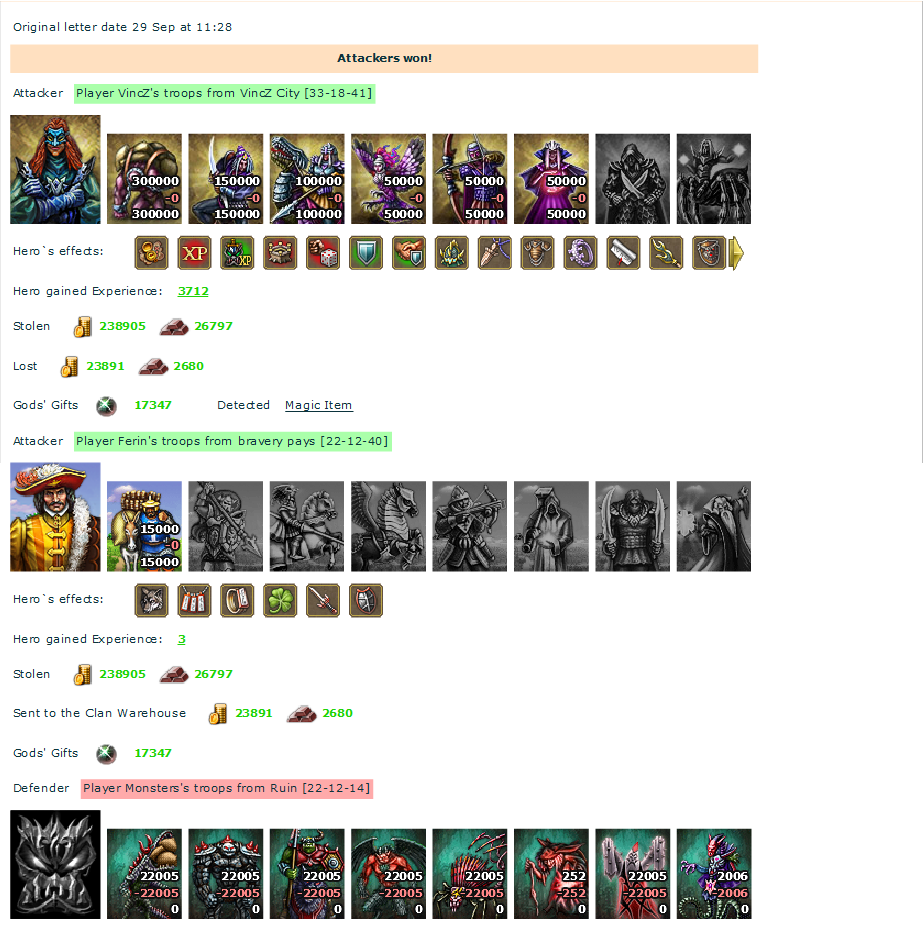Open Player Monsters's troops defender label
Viewport: 923px width, 931px height.
coord(227,788)
